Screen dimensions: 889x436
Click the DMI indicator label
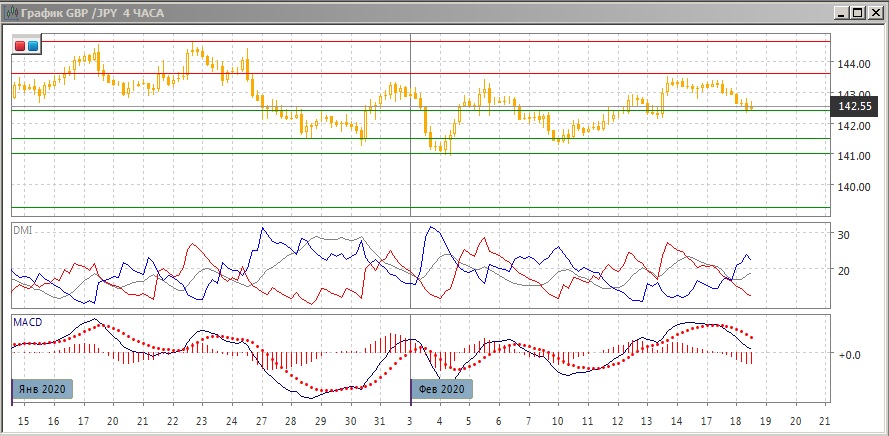tap(22, 230)
